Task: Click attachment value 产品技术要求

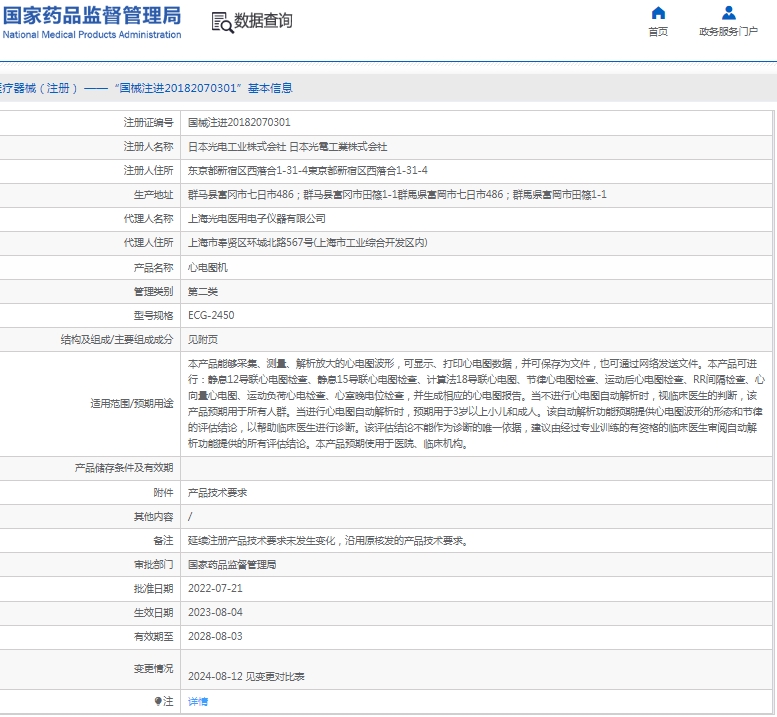Action: pos(217,493)
